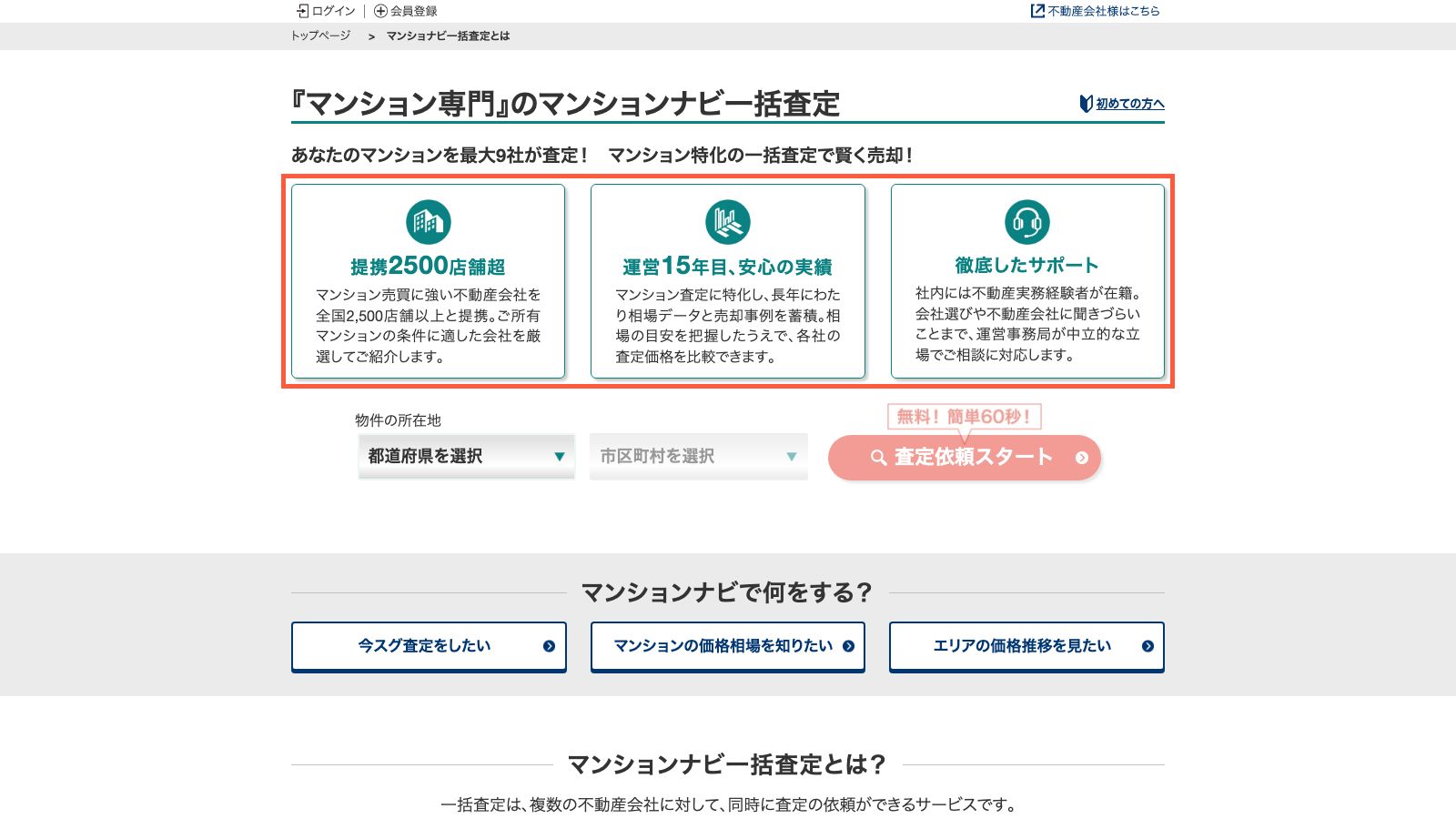Click the chart icon above 運営15年目
Viewport: 1456px width, 819px height.
click(x=728, y=222)
